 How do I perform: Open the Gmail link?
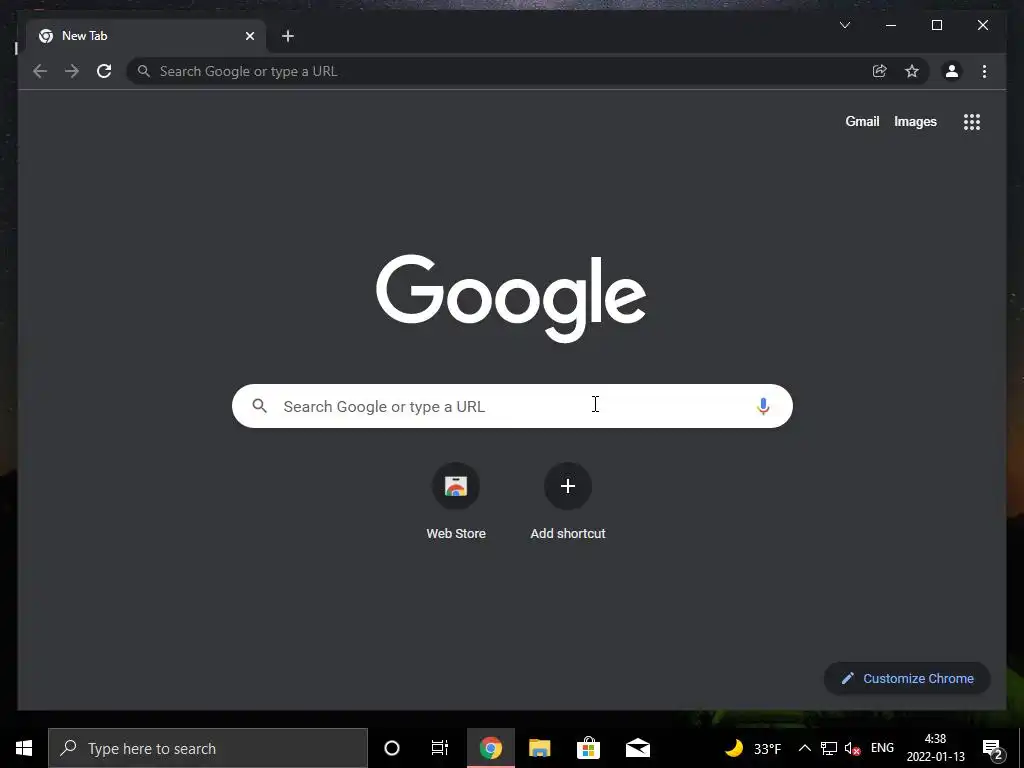pos(862,121)
